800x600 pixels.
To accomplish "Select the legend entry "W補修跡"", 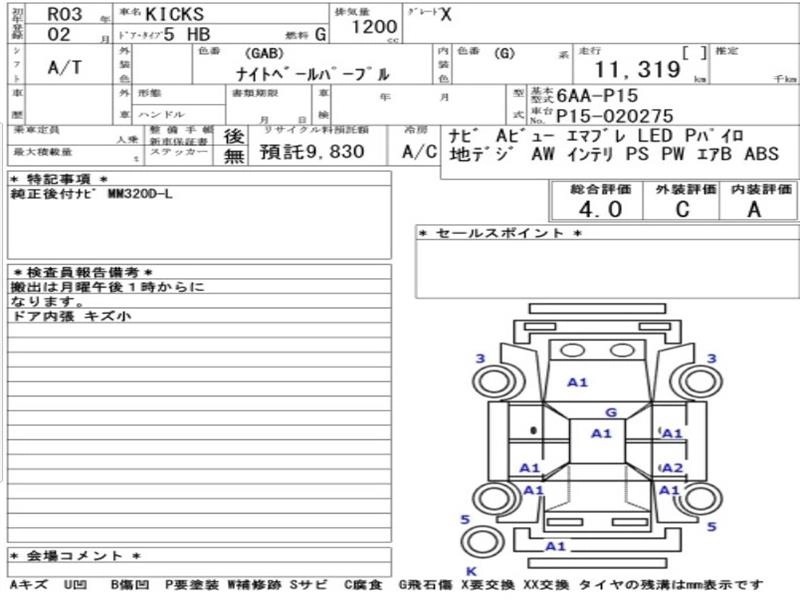I will coord(254,585).
